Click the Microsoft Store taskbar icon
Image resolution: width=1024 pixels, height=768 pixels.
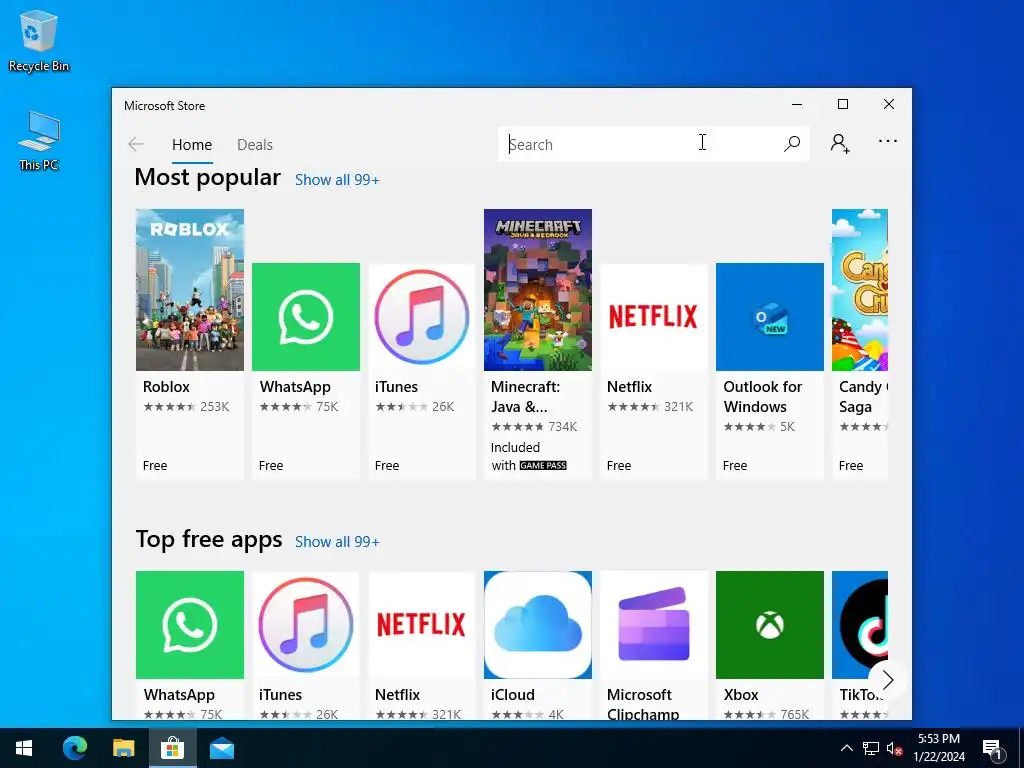pyautogui.click(x=172, y=748)
